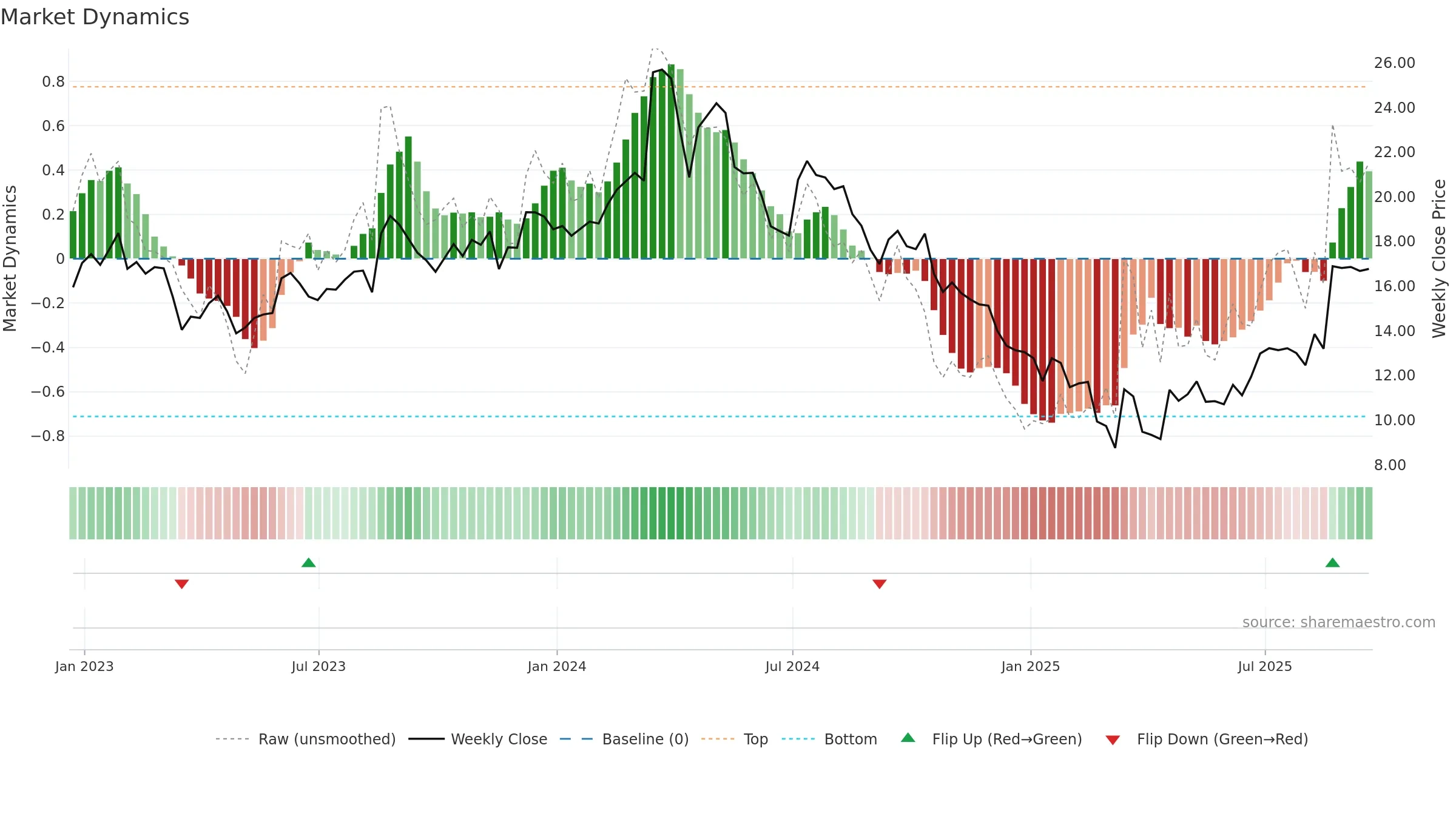The width and height of the screenshot is (1456, 819).
Task: Click the Weekly Close Price axis title
Action: click(x=1439, y=258)
